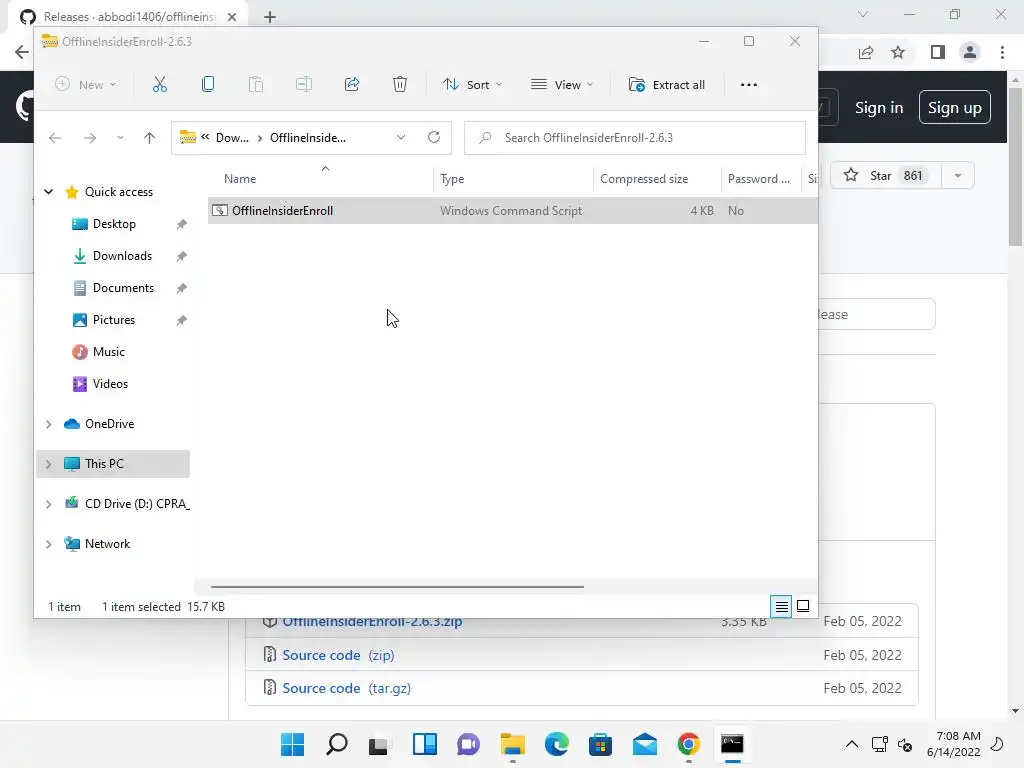Click the Chrome share page icon

(866, 52)
